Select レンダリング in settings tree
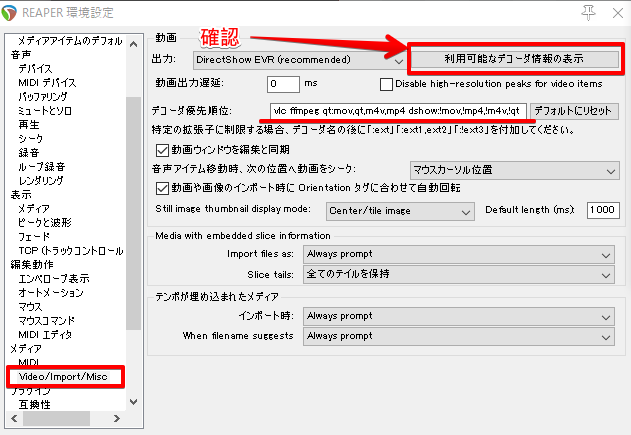 [41, 181]
